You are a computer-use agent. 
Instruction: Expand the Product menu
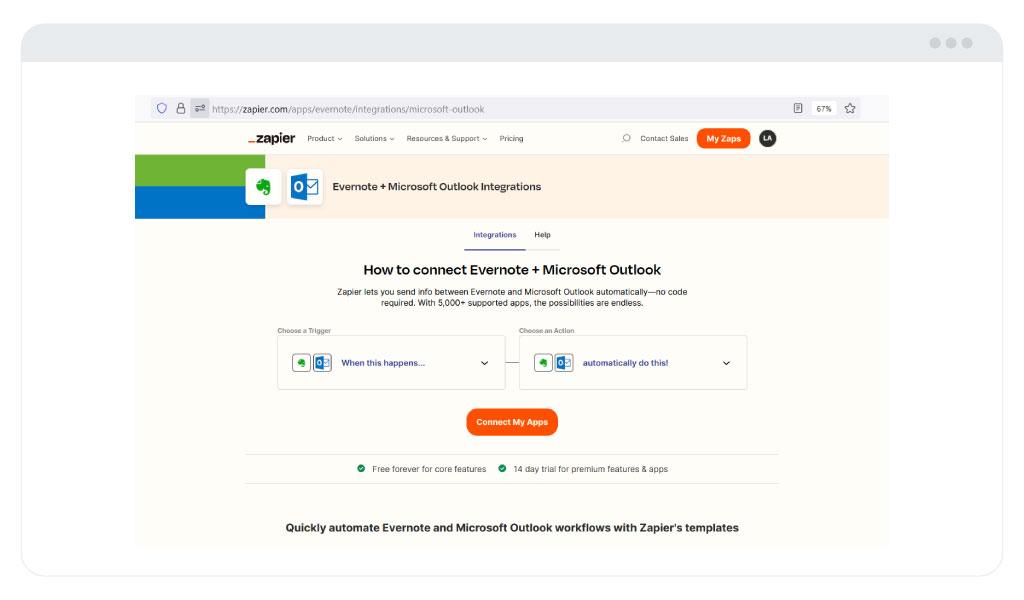tap(325, 138)
